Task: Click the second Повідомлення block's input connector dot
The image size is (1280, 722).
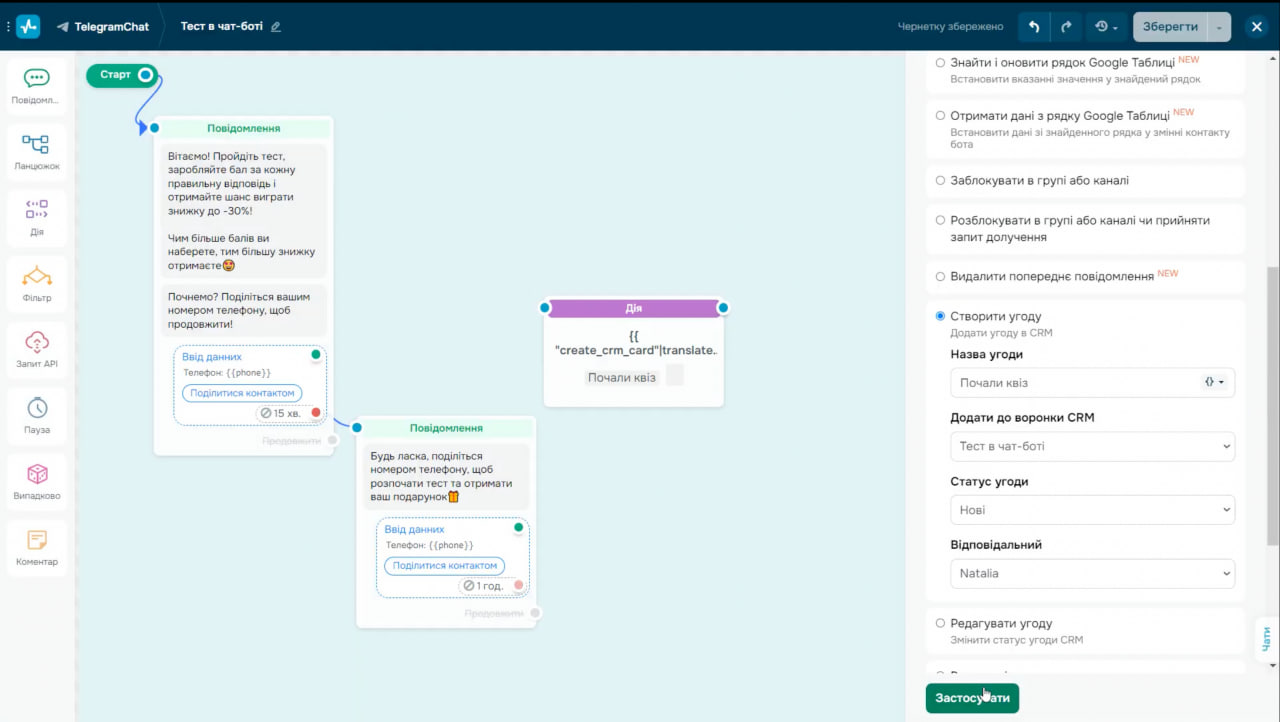Action: 358,428
